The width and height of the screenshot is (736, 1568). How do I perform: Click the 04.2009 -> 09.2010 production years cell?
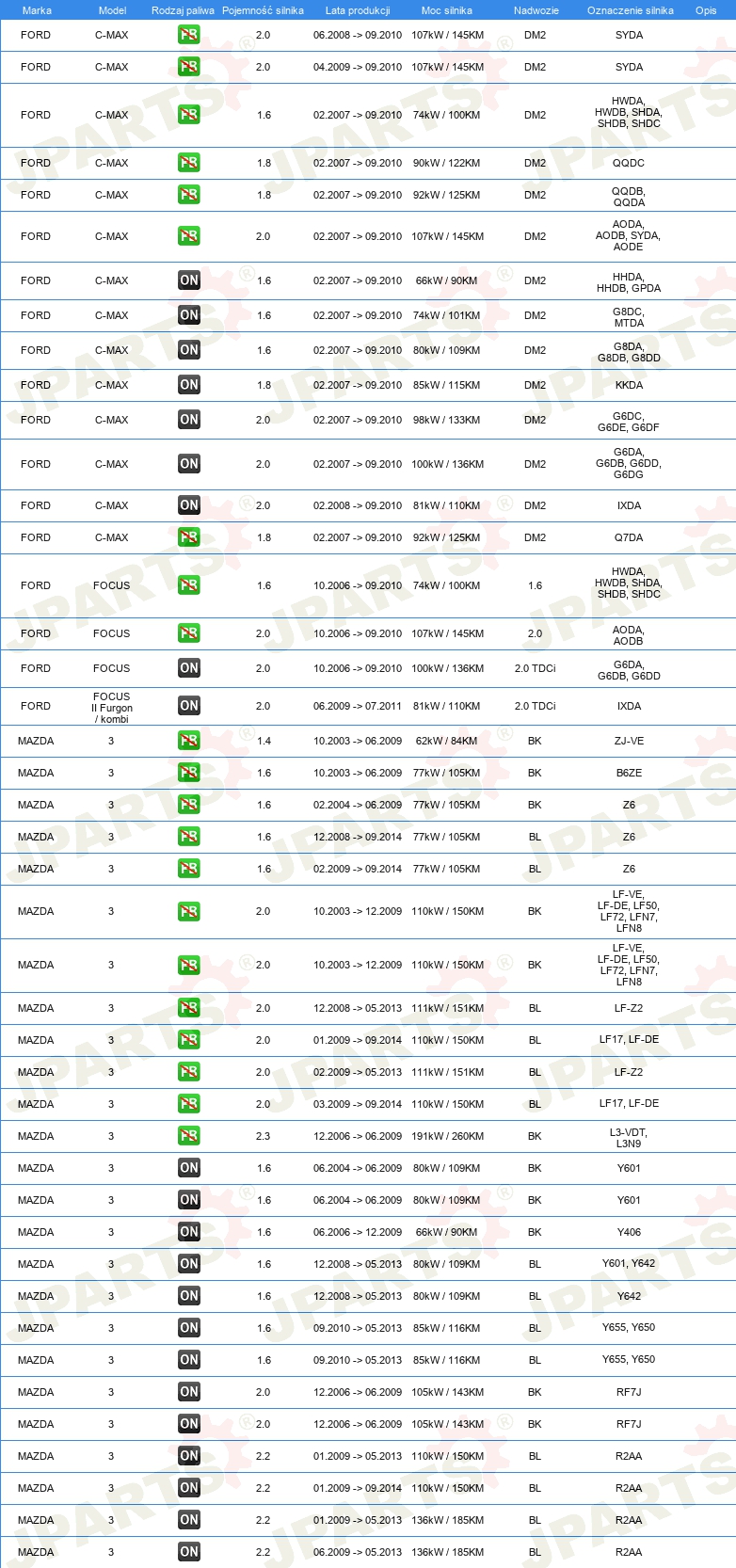point(358,67)
